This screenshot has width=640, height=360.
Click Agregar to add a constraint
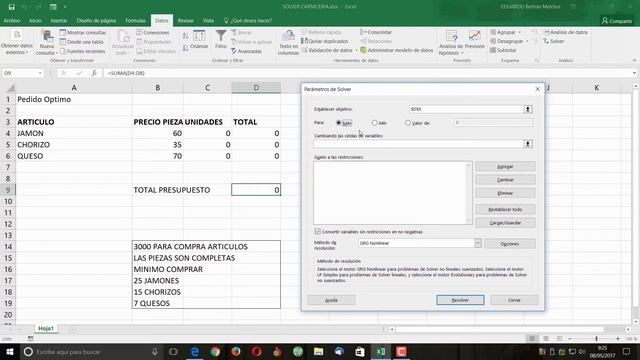click(505, 167)
